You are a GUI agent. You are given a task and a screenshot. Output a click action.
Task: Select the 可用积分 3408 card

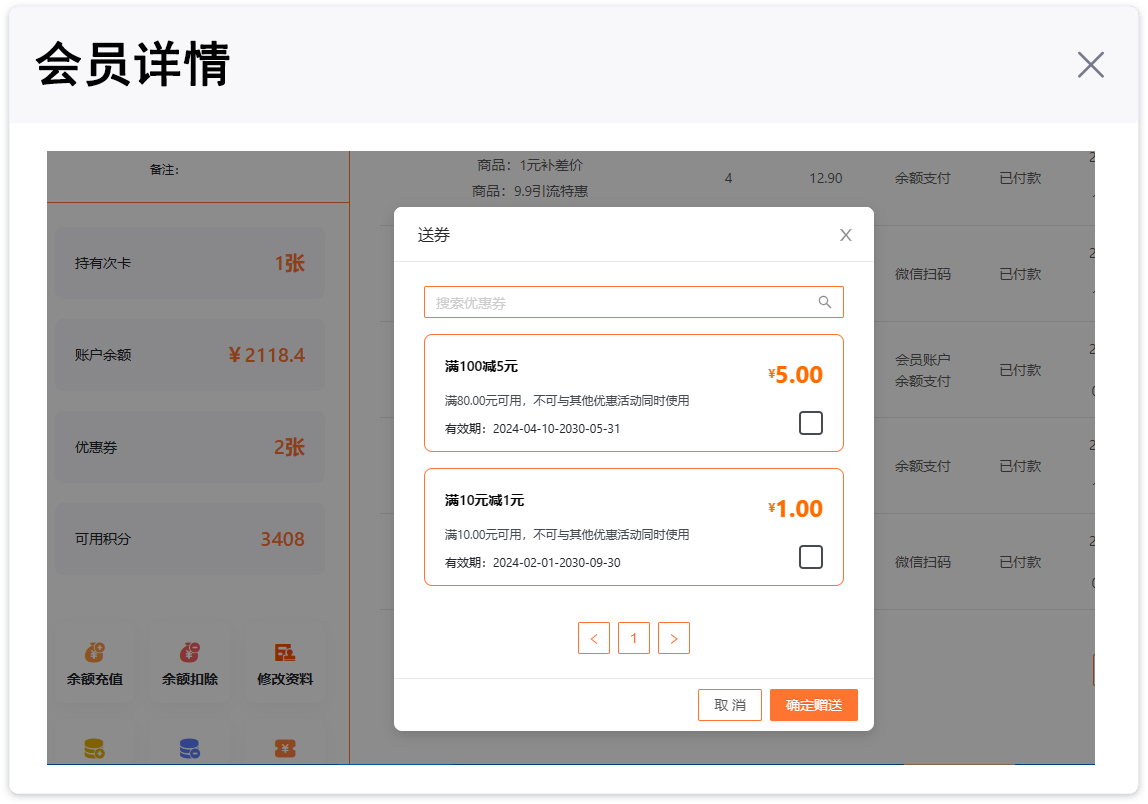pos(189,539)
